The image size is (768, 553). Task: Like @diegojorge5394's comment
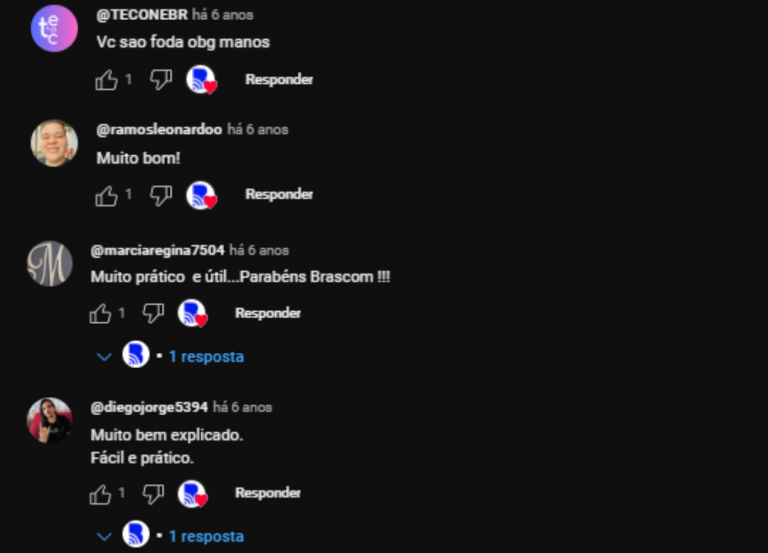[100, 494]
